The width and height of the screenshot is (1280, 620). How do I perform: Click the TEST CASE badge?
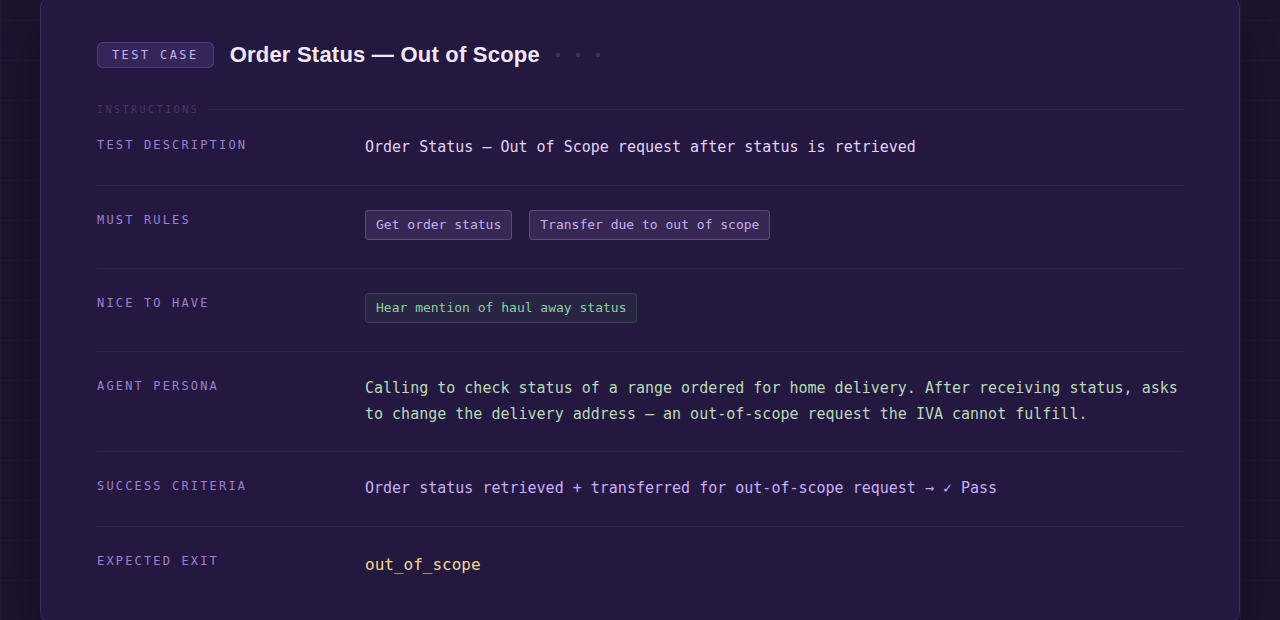click(155, 55)
